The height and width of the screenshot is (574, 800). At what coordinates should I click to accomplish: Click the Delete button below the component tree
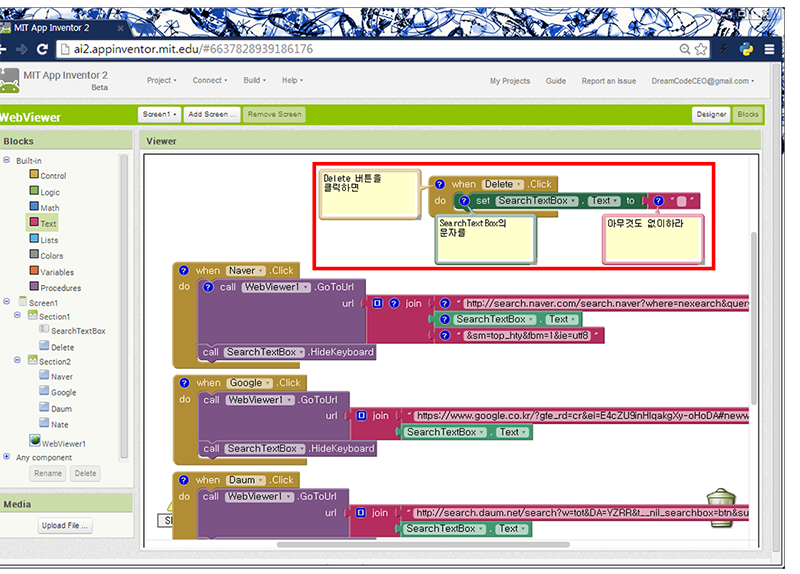(x=85, y=473)
